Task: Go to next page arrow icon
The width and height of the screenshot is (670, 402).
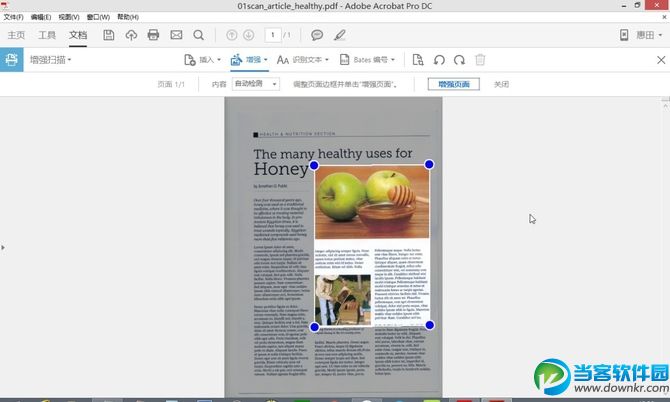Action: pyautogui.click(x=249, y=35)
